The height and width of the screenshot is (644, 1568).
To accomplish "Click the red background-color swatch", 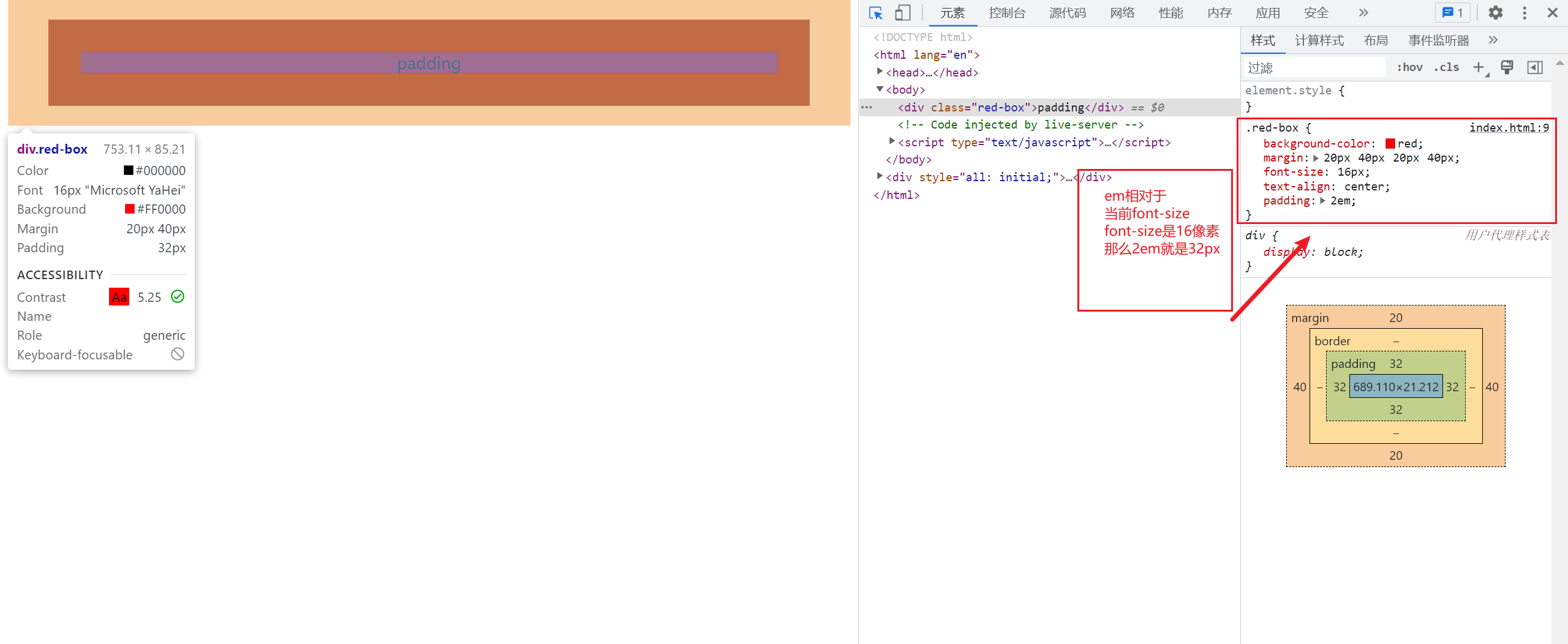I will click(1390, 144).
